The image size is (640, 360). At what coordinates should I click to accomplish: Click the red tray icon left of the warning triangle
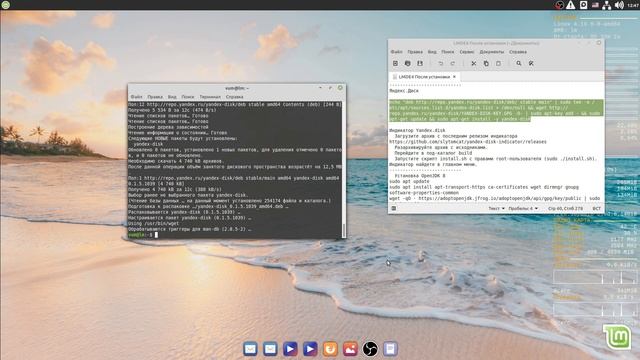[x=559, y=5]
